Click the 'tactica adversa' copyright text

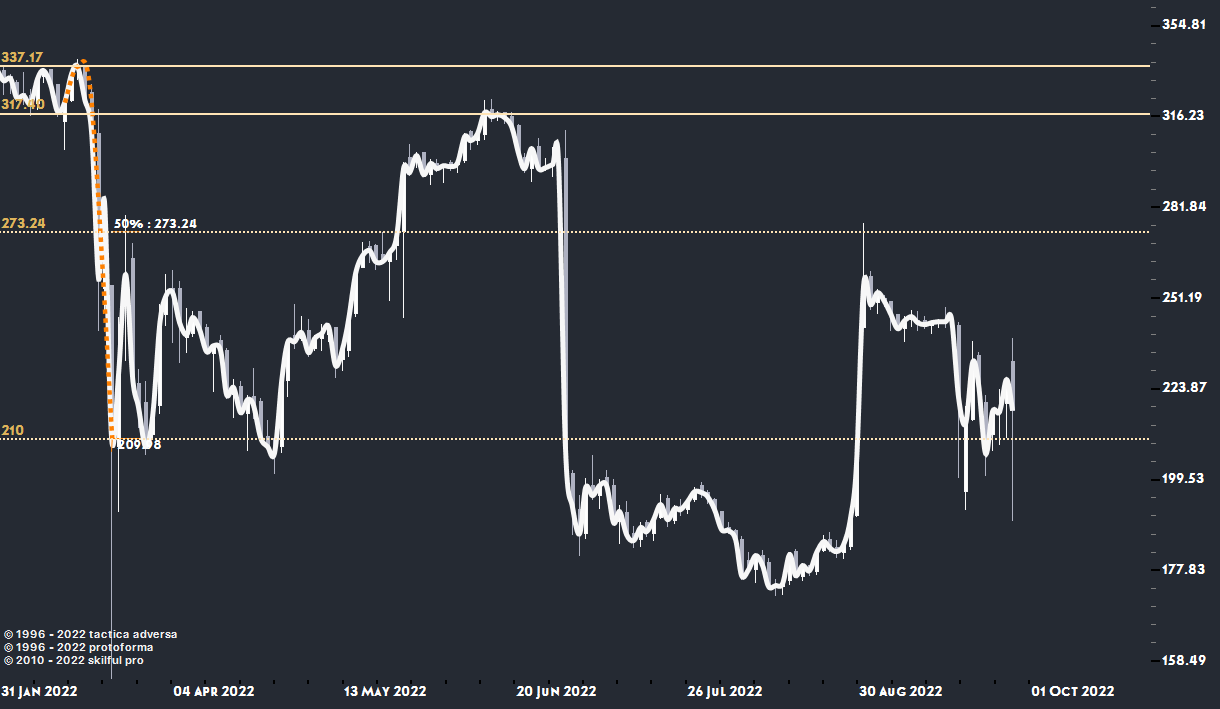(x=91, y=634)
